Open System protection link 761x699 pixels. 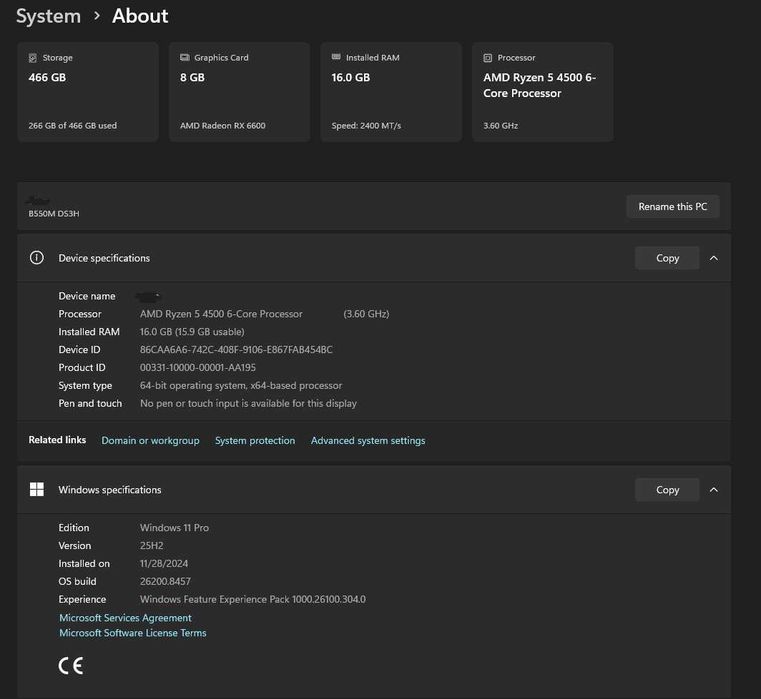(x=255, y=441)
